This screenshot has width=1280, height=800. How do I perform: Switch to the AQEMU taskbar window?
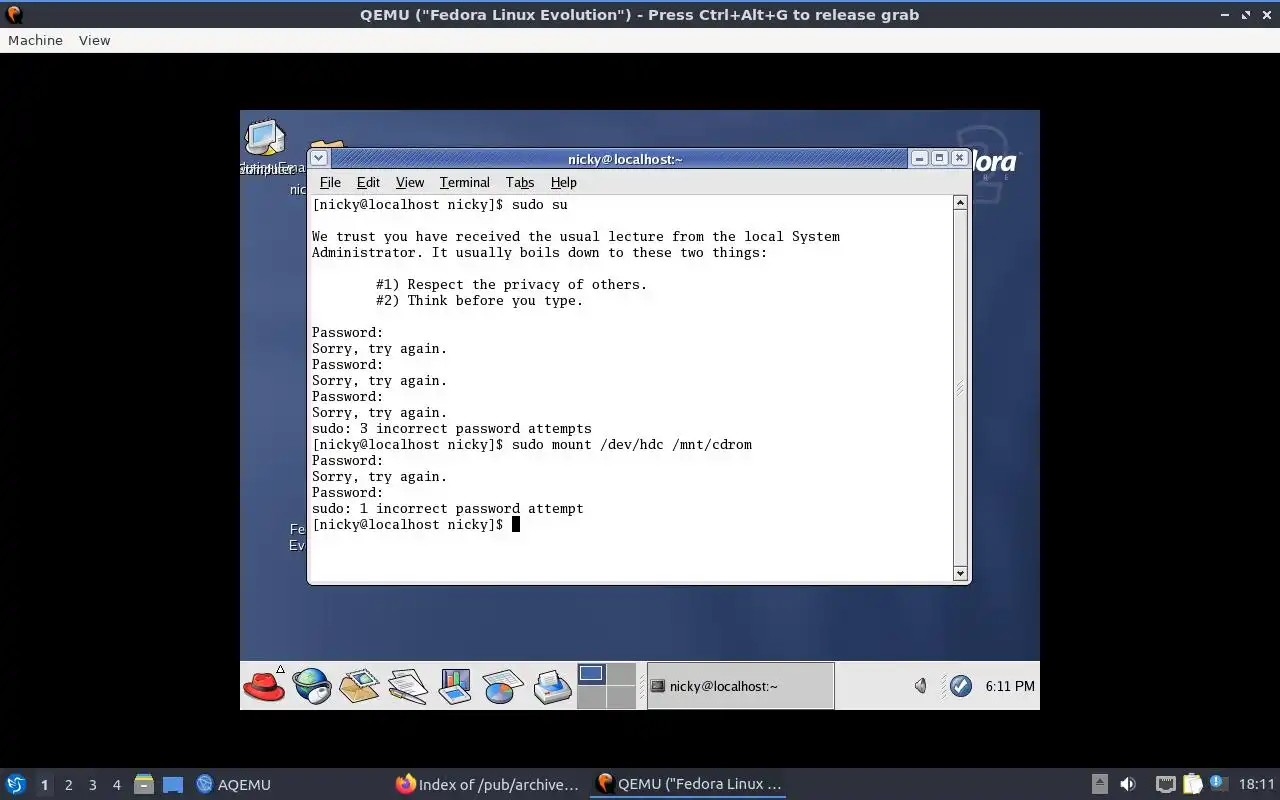pyautogui.click(x=233, y=784)
